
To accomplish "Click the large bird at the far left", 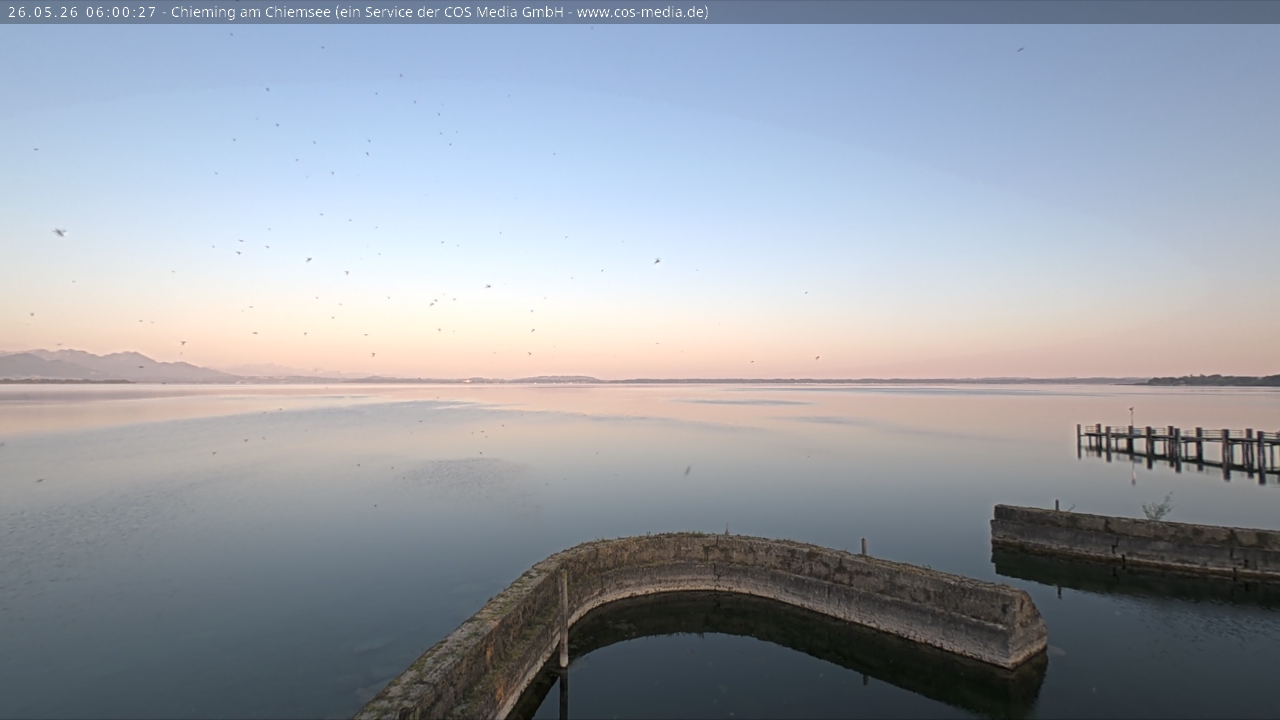I will (59, 232).
